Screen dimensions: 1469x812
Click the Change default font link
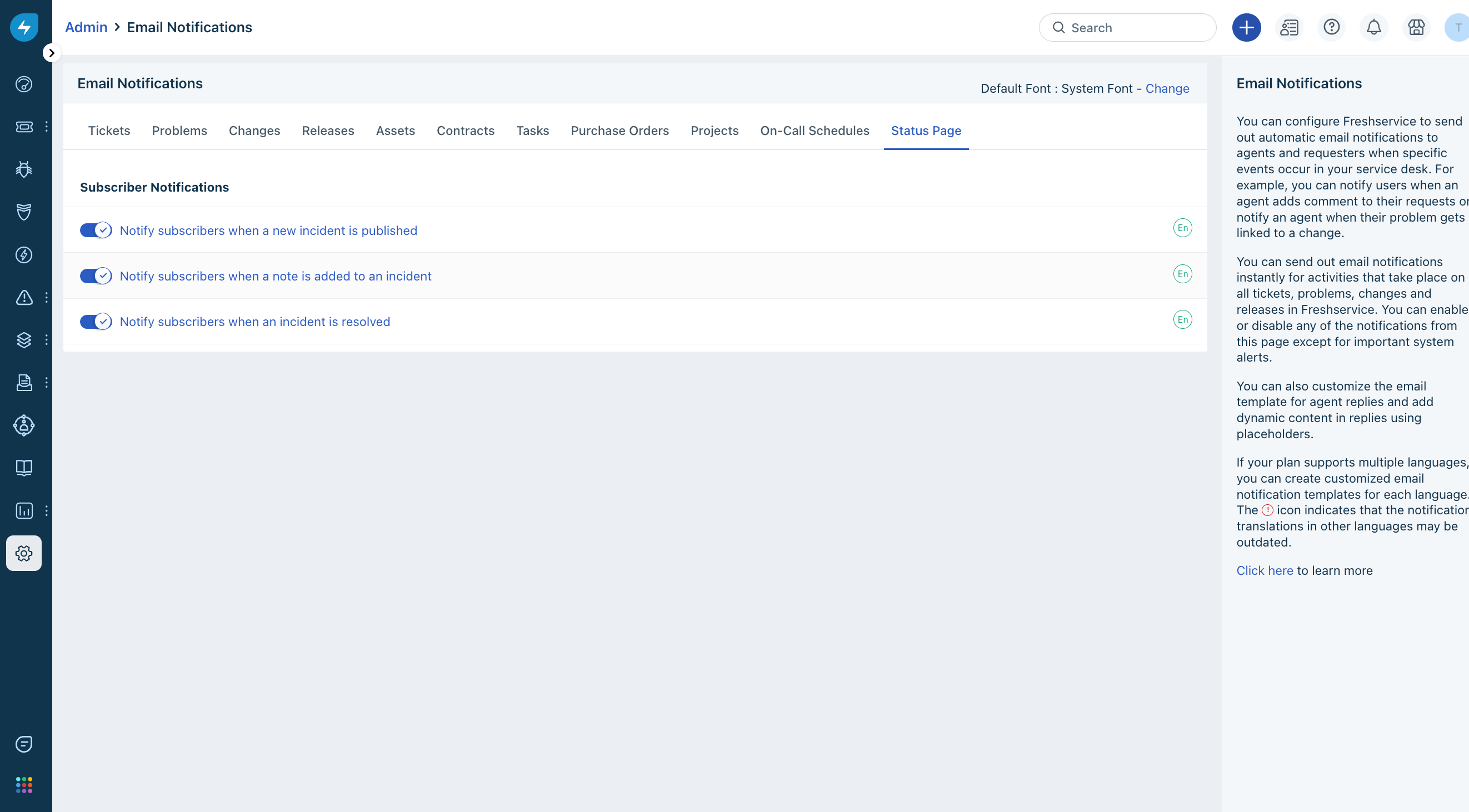click(1167, 88)
